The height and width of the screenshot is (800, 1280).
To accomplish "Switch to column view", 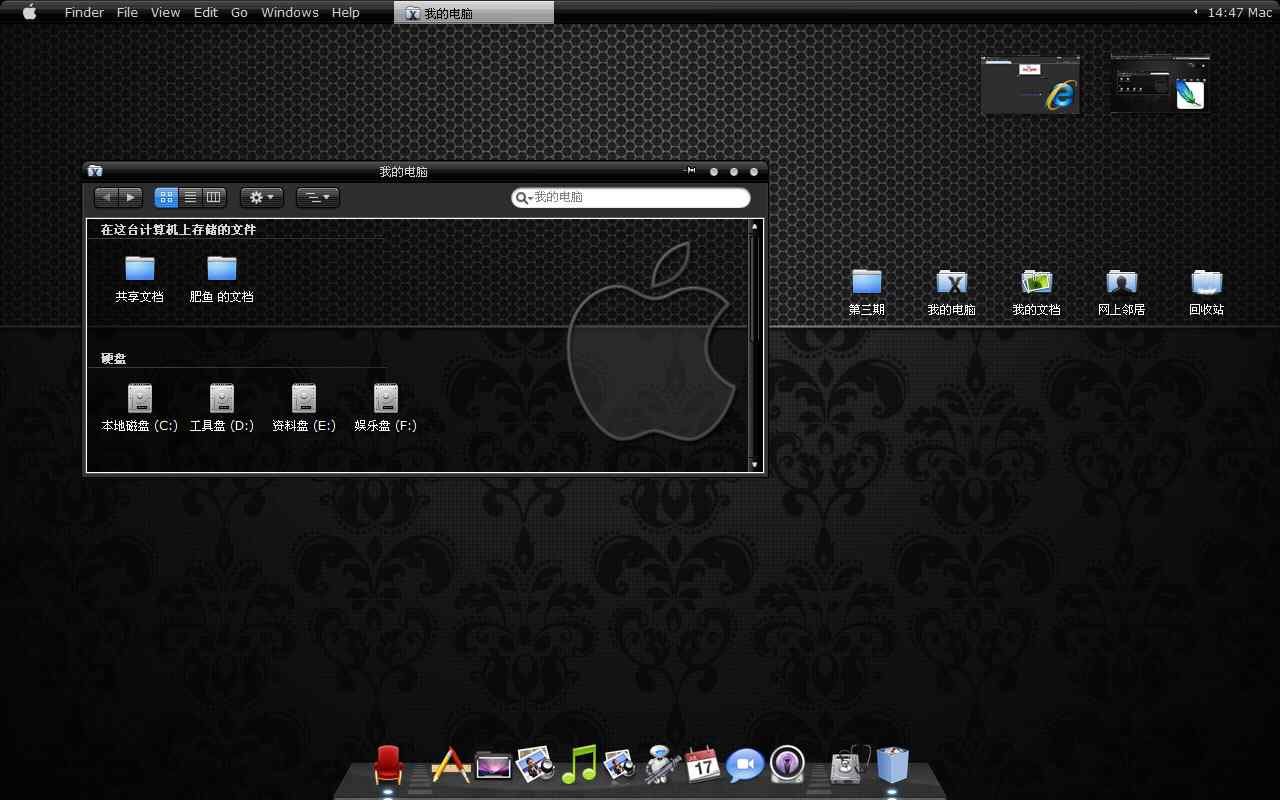I will click(x=214, y=197).
